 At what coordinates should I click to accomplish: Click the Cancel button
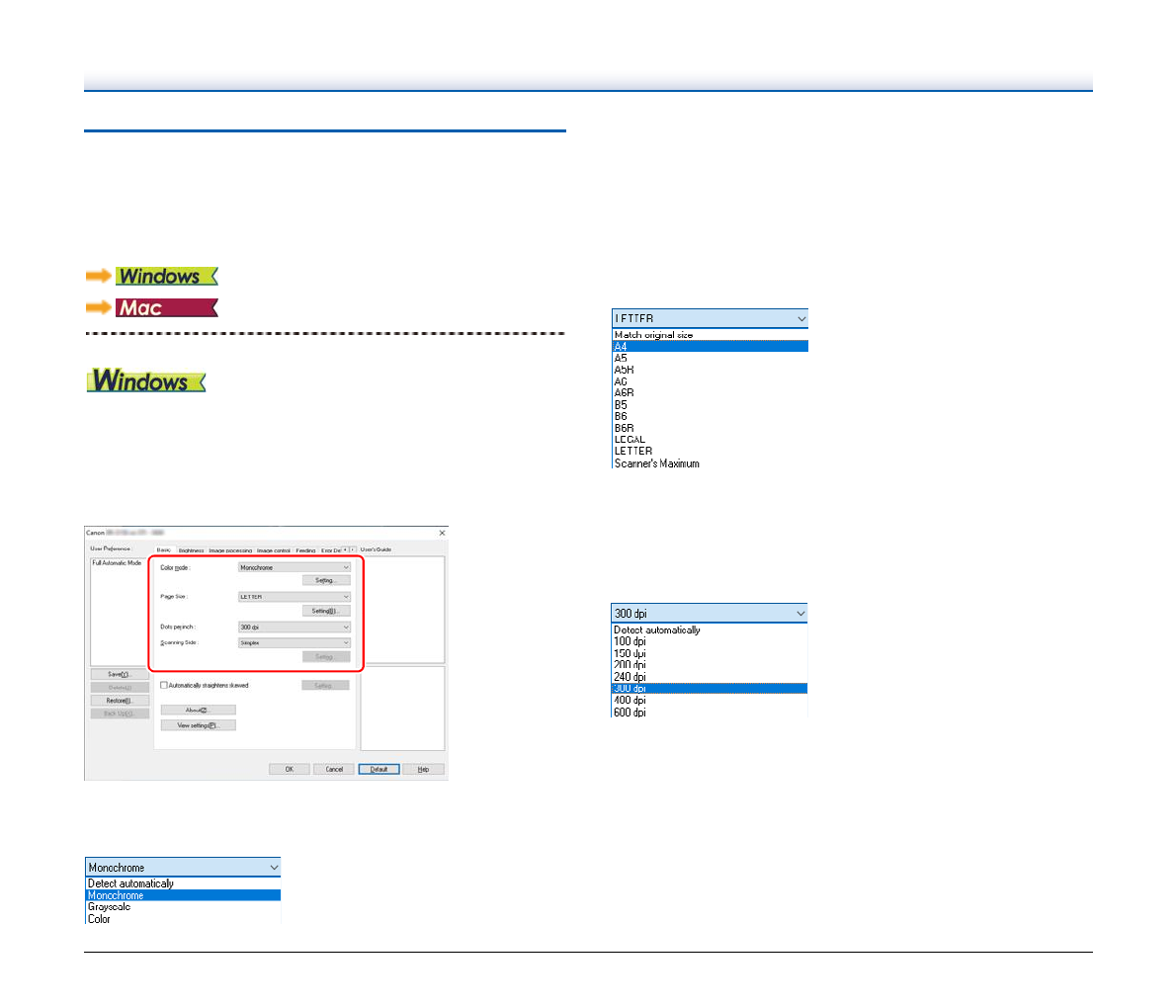pyautogui.click(x=334, y=769)
